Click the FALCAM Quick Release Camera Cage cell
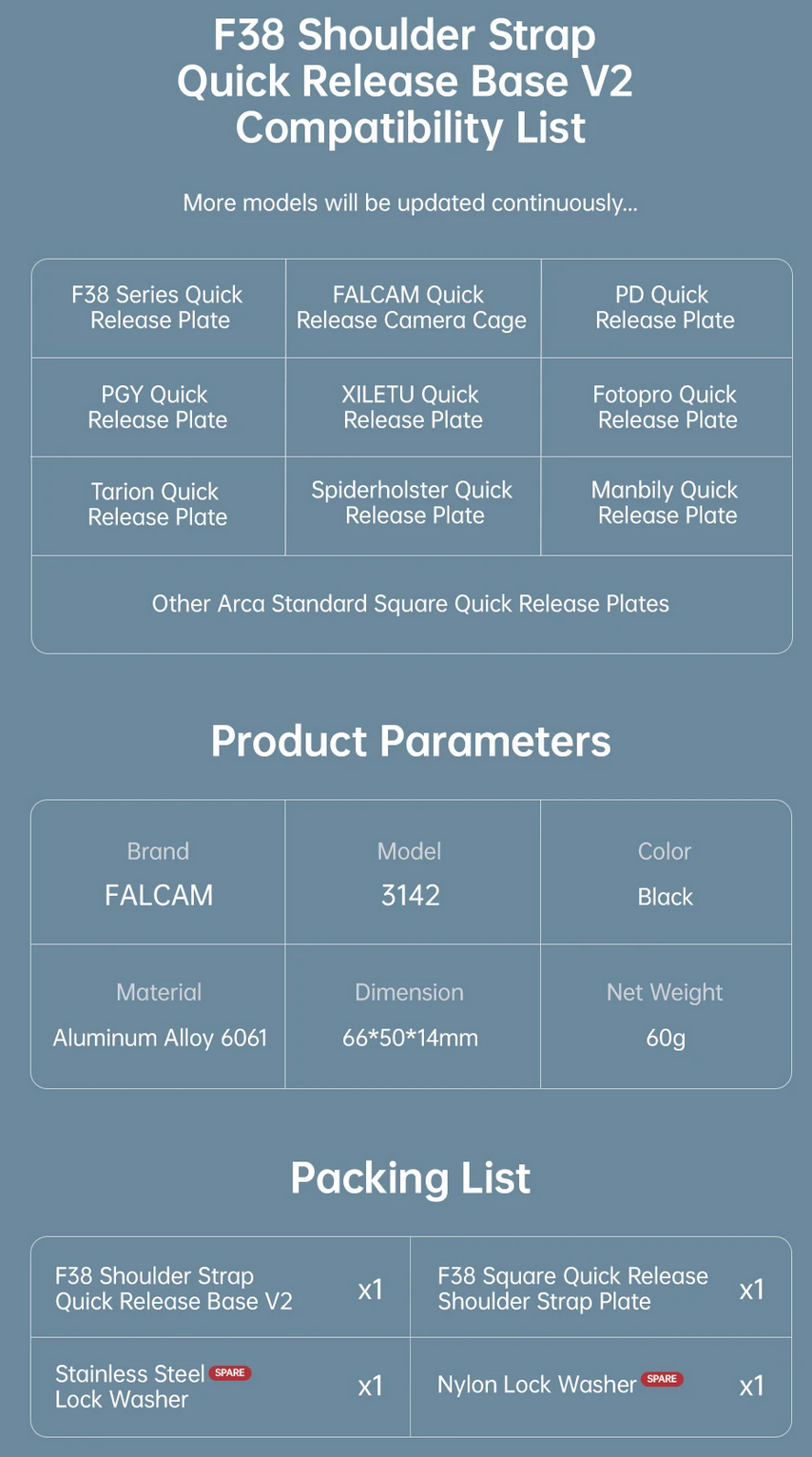The image size is (812, 1457). point(412,308)
